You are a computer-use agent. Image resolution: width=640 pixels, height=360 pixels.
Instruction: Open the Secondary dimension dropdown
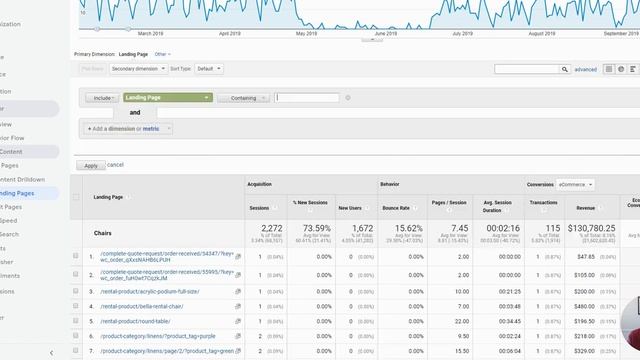138,69
